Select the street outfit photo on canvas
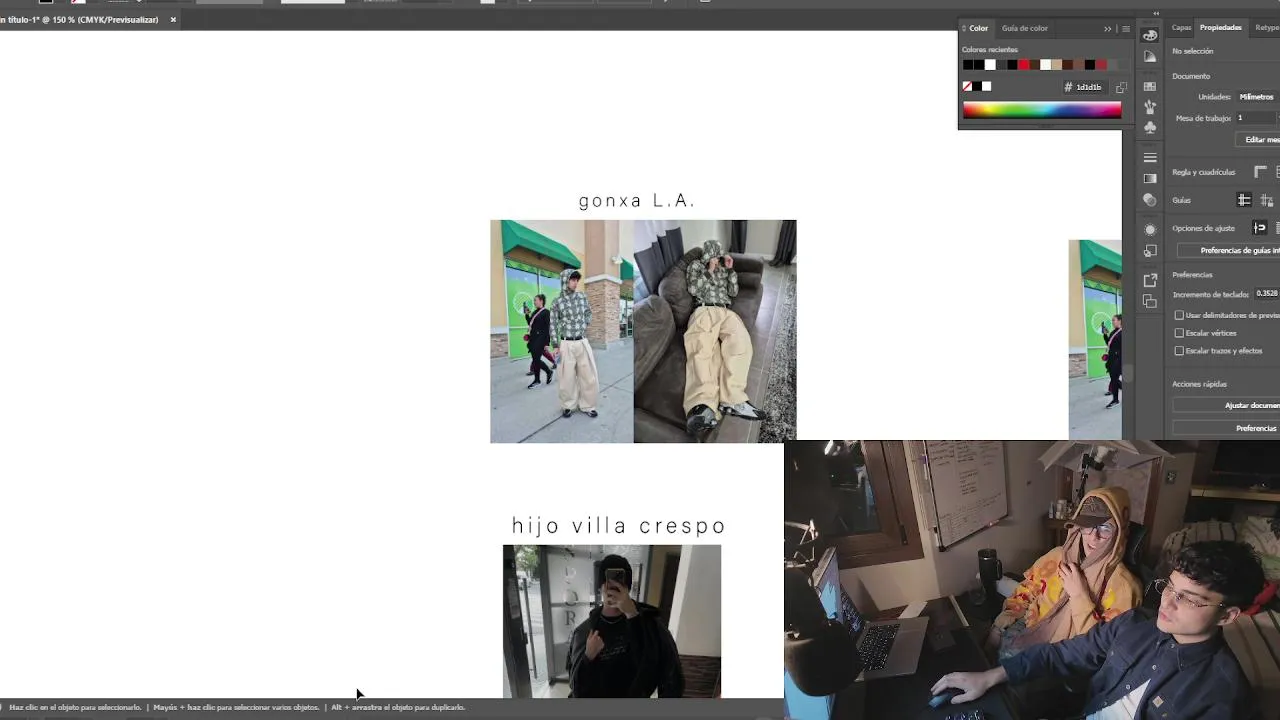Screen dimensions: 1280x720 [562, 331]
